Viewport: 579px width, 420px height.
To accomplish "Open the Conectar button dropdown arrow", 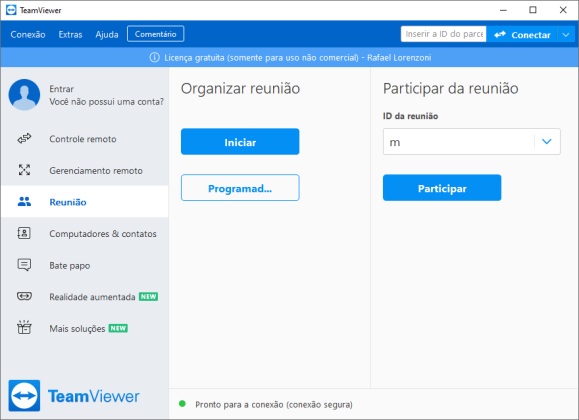I will click(x=566, y=35).
